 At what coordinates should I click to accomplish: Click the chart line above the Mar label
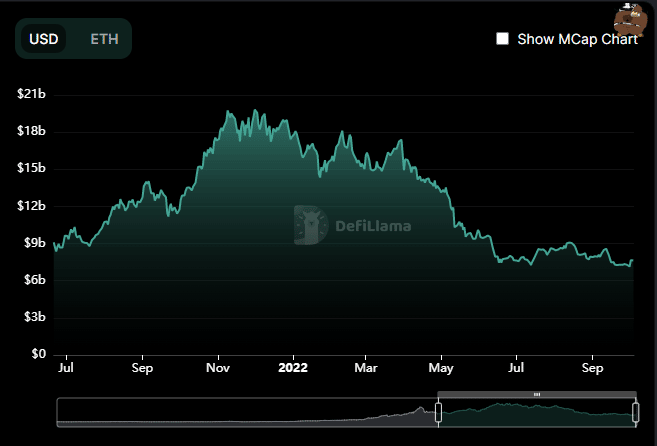point(366,158)
